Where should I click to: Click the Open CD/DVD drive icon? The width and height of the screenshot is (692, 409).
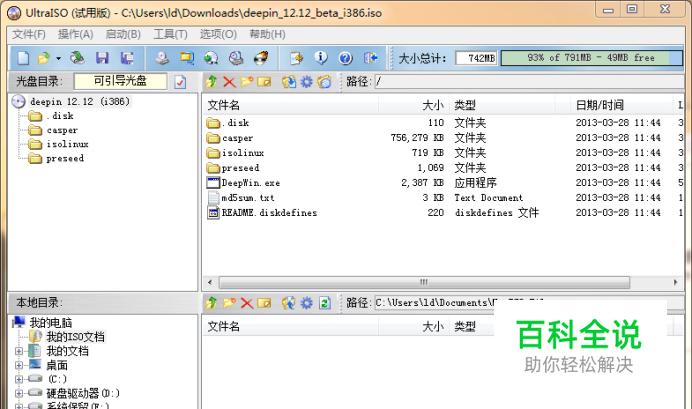pyautogui.click(x=78, y=58)
